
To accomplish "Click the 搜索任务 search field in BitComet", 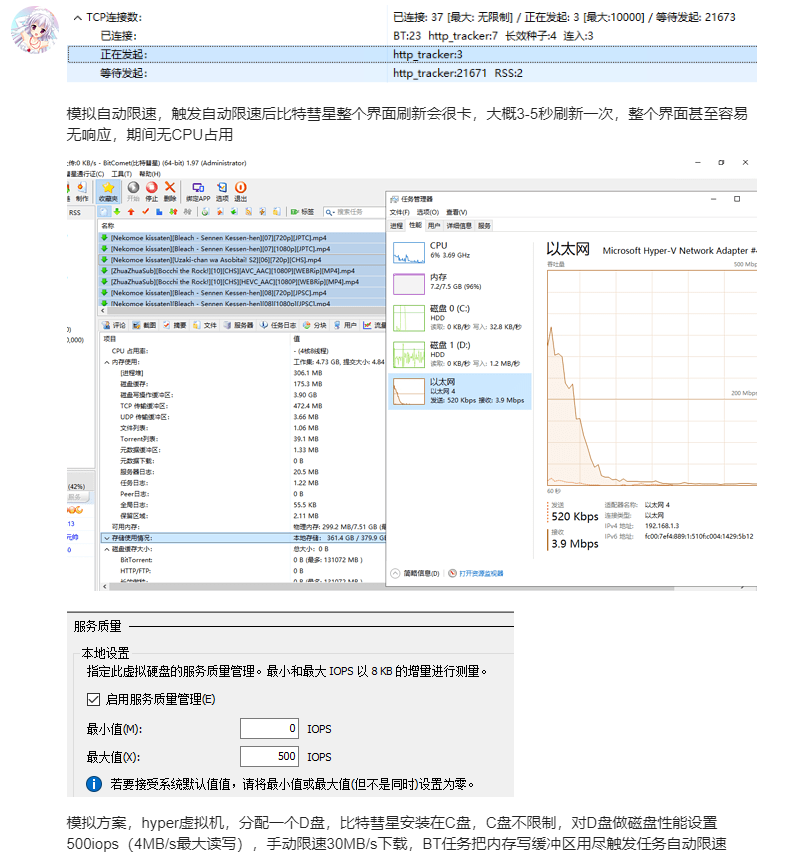I will pos(353,211).
